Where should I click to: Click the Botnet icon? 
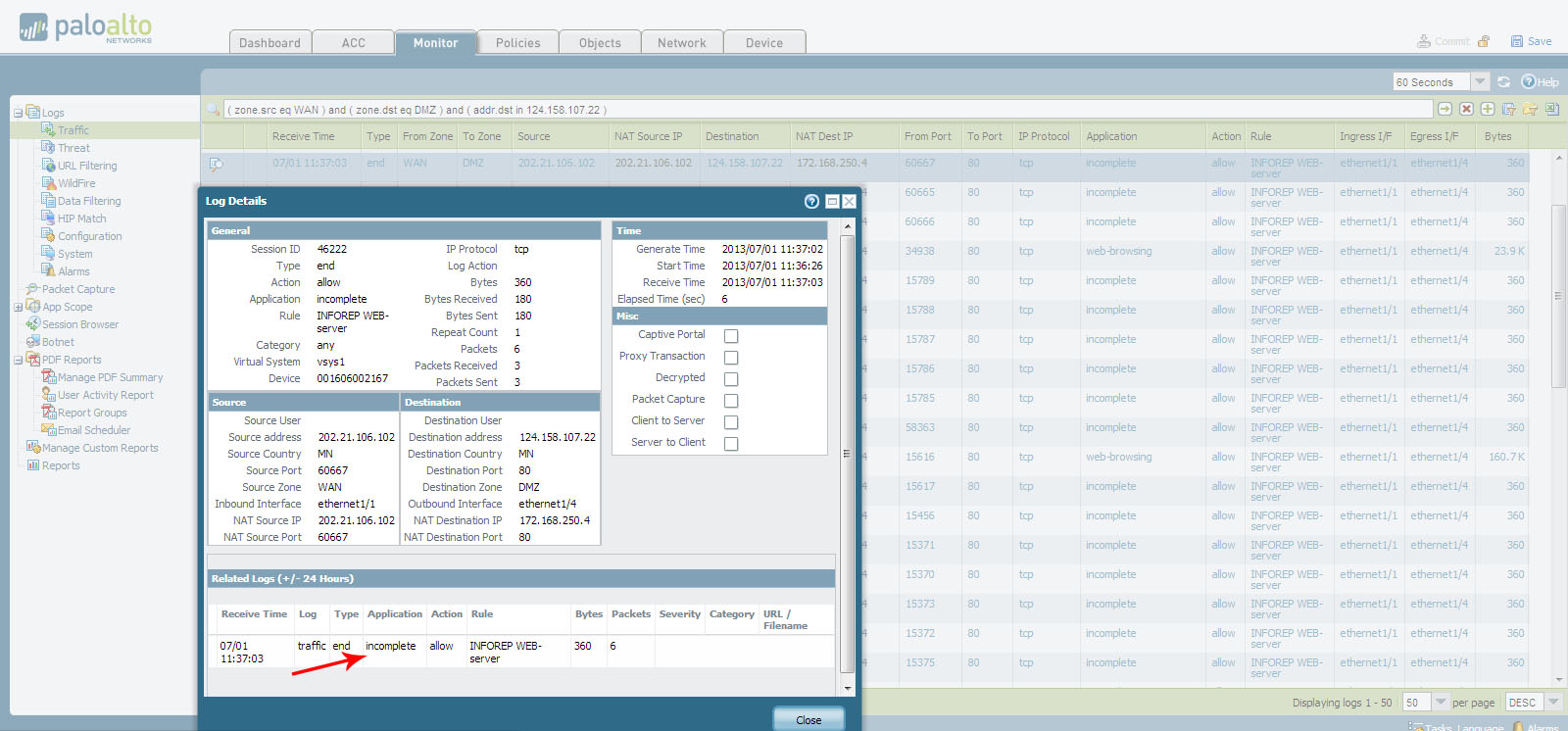click(32, 341)
